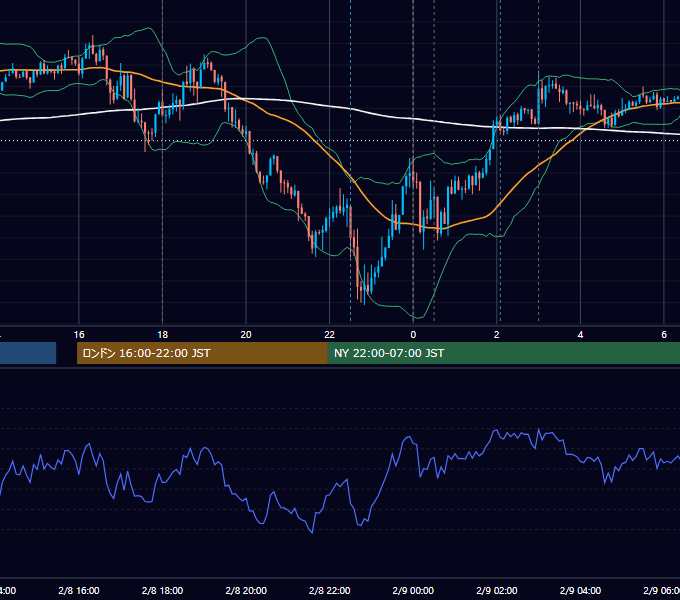The width and height of the screenshot is (680, 600).
Task: Click the 2/8 18:00 date label
Action: click(x=163, y=590)
